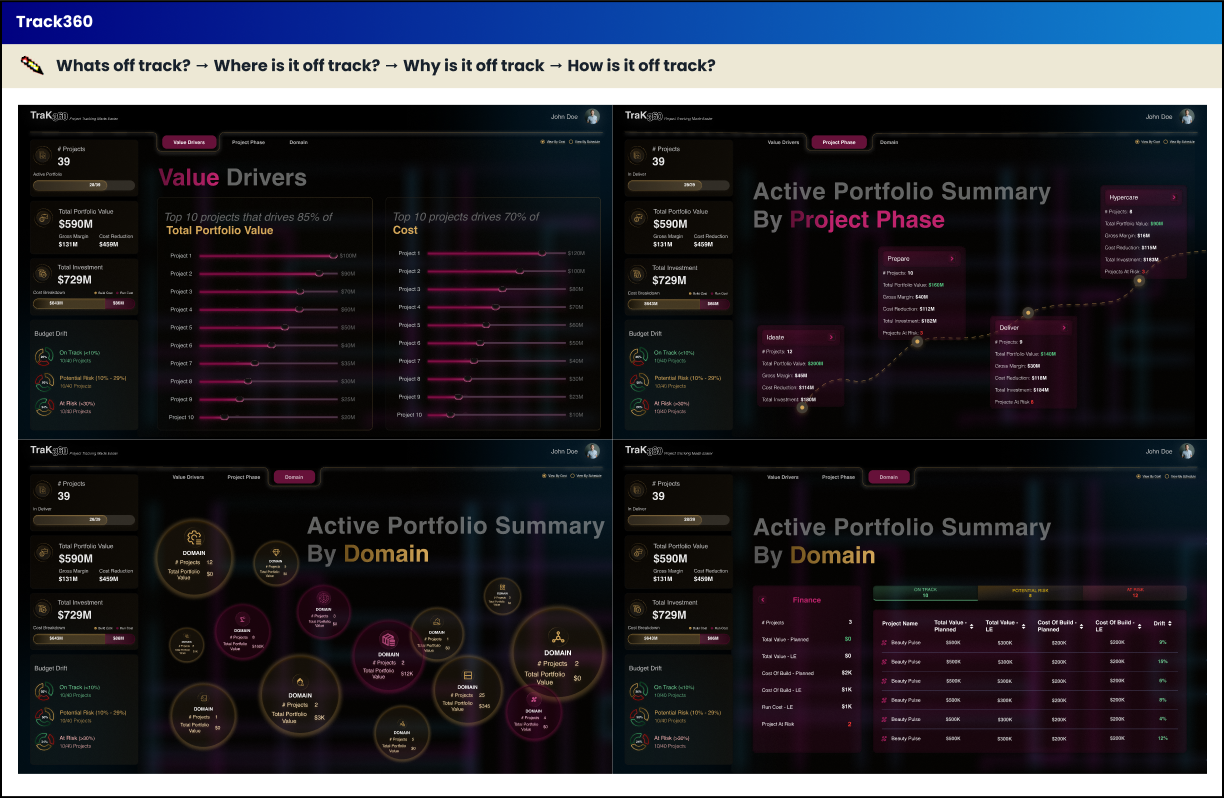The width and height of the screenshot is (1224, 798).
Task: Click Total Portfolio Value icon in Finance table panel
Action: click(637, 553)
